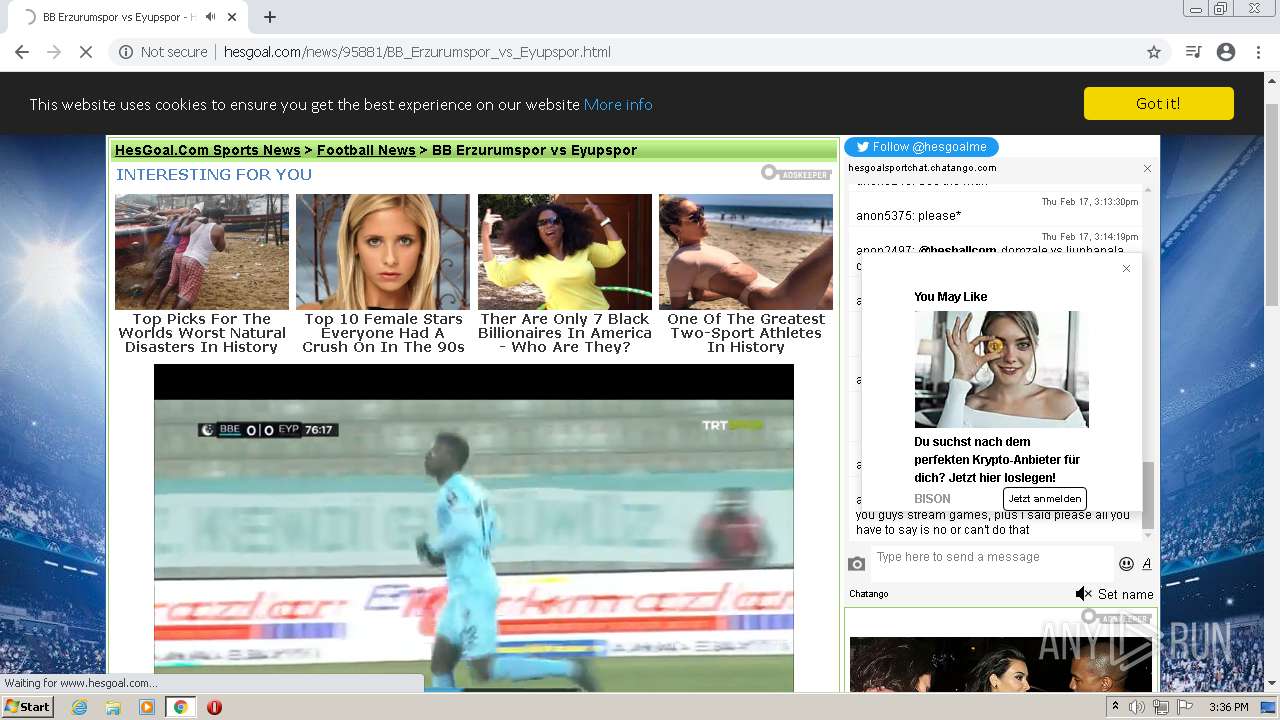The width and height of the screenshot is (1280, 720).
Task: Click the anon5375: please* message
Action: click(x=908, y=216)
